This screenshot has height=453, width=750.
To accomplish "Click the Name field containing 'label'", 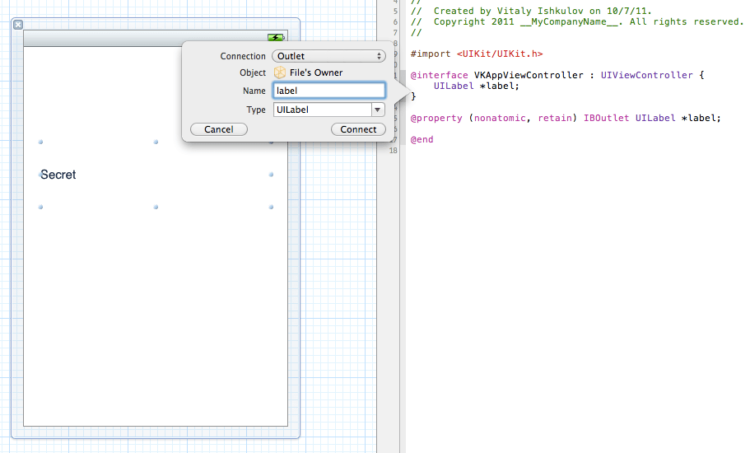I will [329, 90].
